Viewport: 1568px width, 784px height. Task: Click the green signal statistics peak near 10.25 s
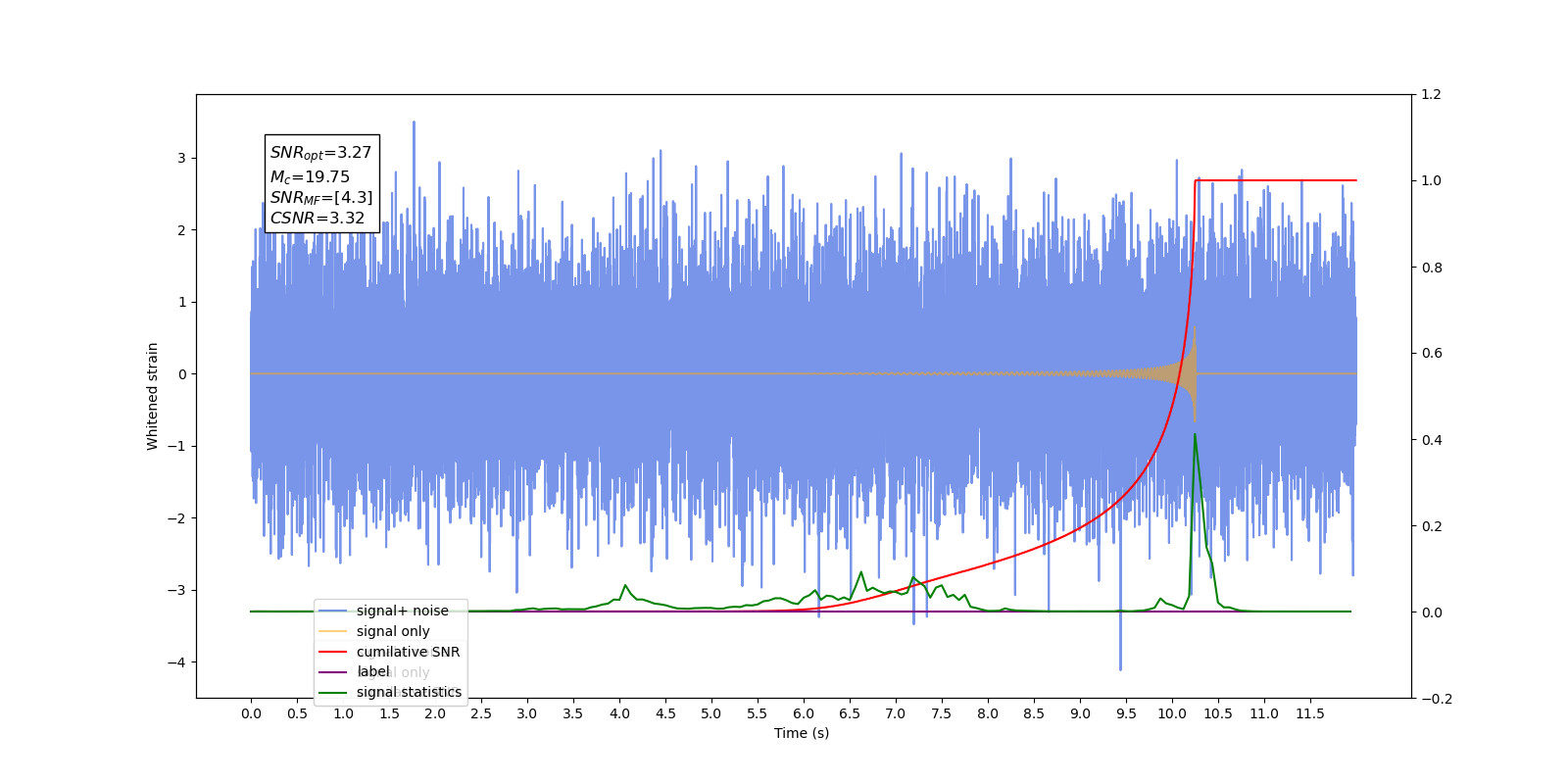(x=1195, y=435)
